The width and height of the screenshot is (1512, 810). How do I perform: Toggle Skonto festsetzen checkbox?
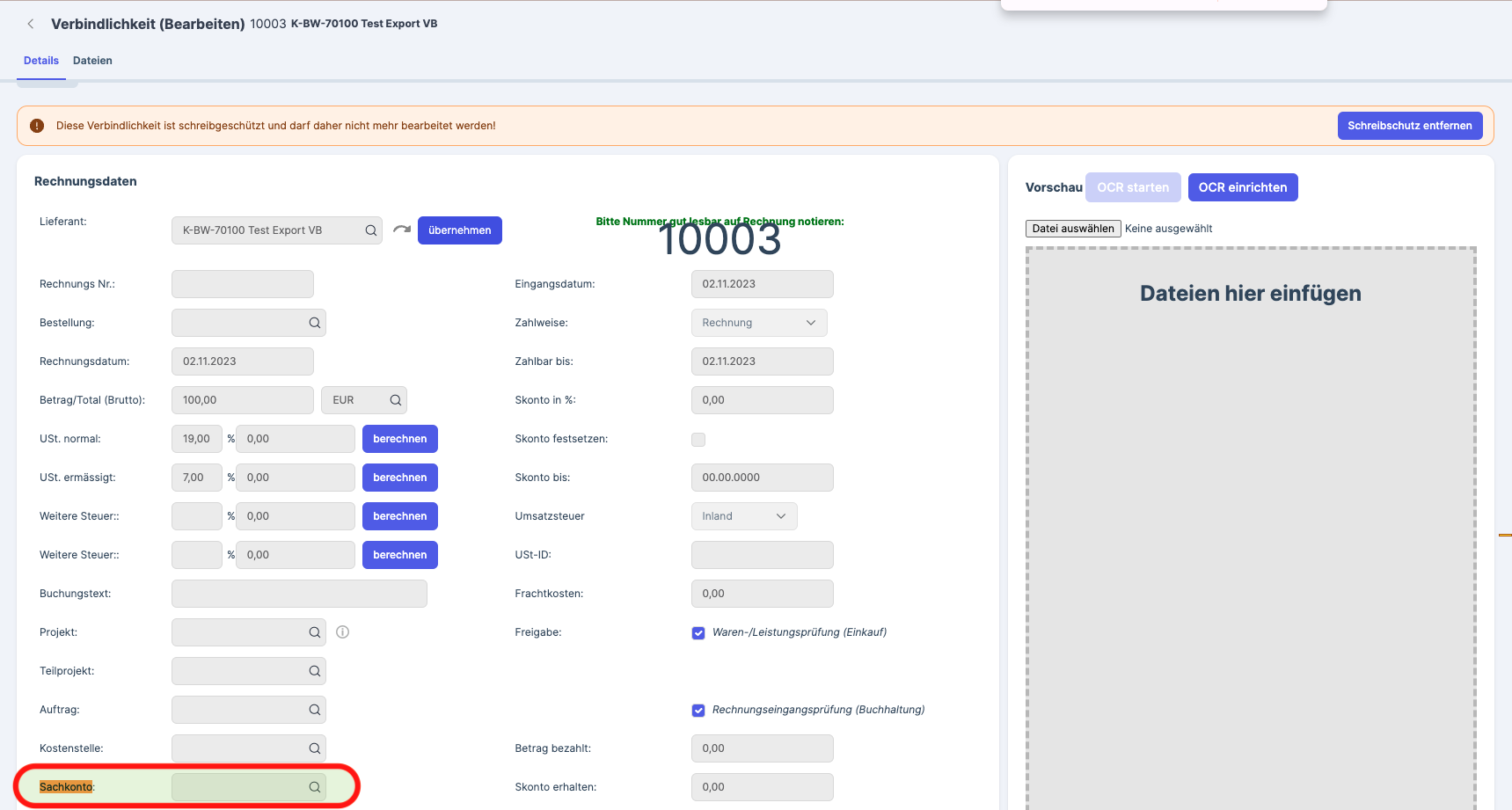click(698, 439)
